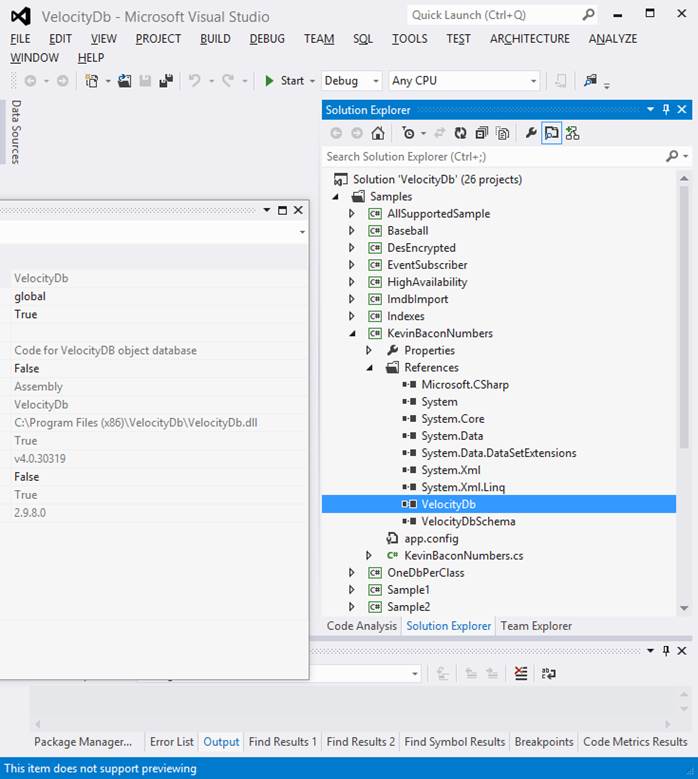The height and width of the screenshot is (779, 698).
Task: Click Go to Previous Message in Output
Action: pyautogui.click(x=471, y=674)
